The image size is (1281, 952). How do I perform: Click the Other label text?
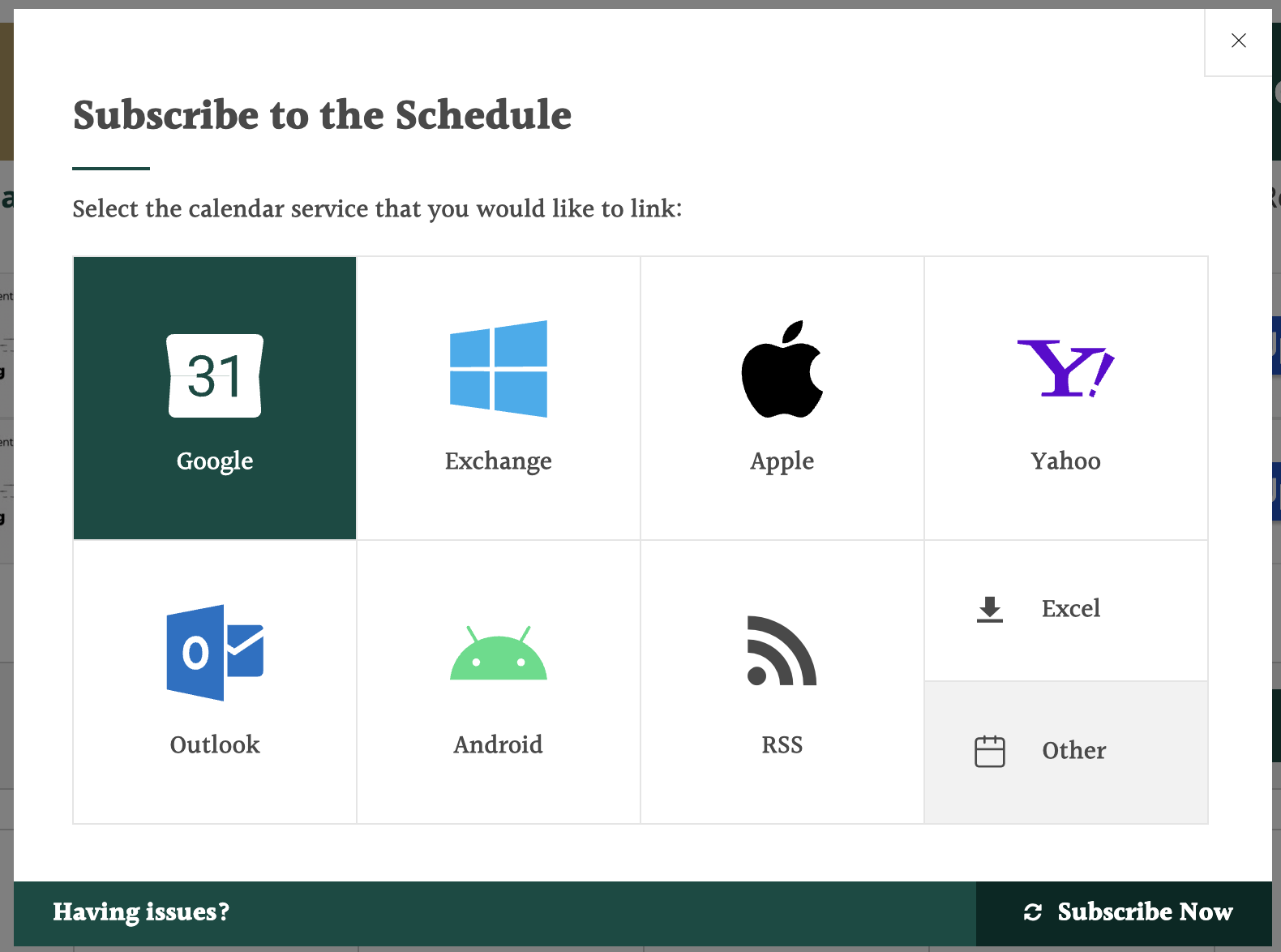(x=1074, y=750)
